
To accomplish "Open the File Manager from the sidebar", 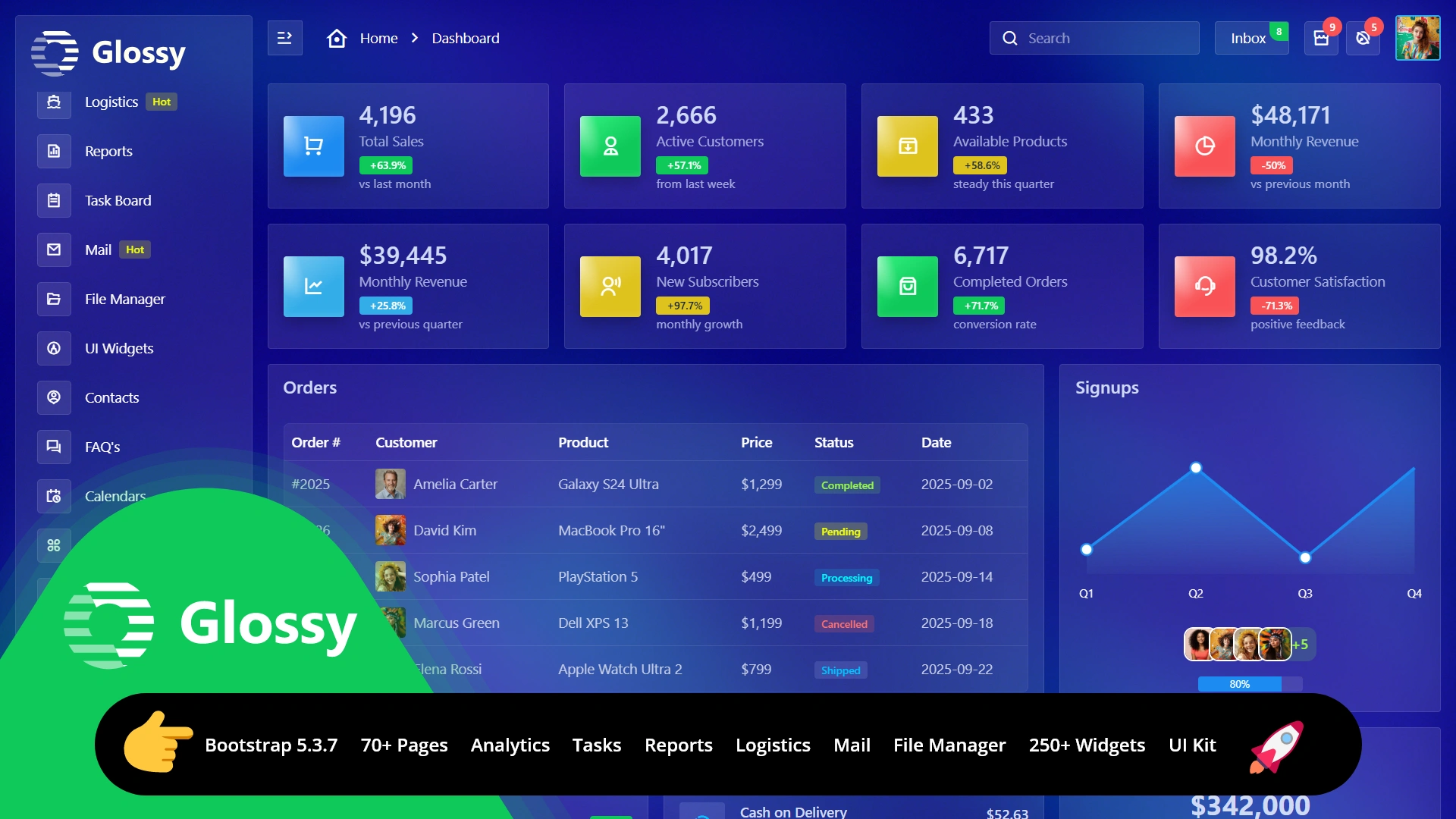I will tap(53, 299).
